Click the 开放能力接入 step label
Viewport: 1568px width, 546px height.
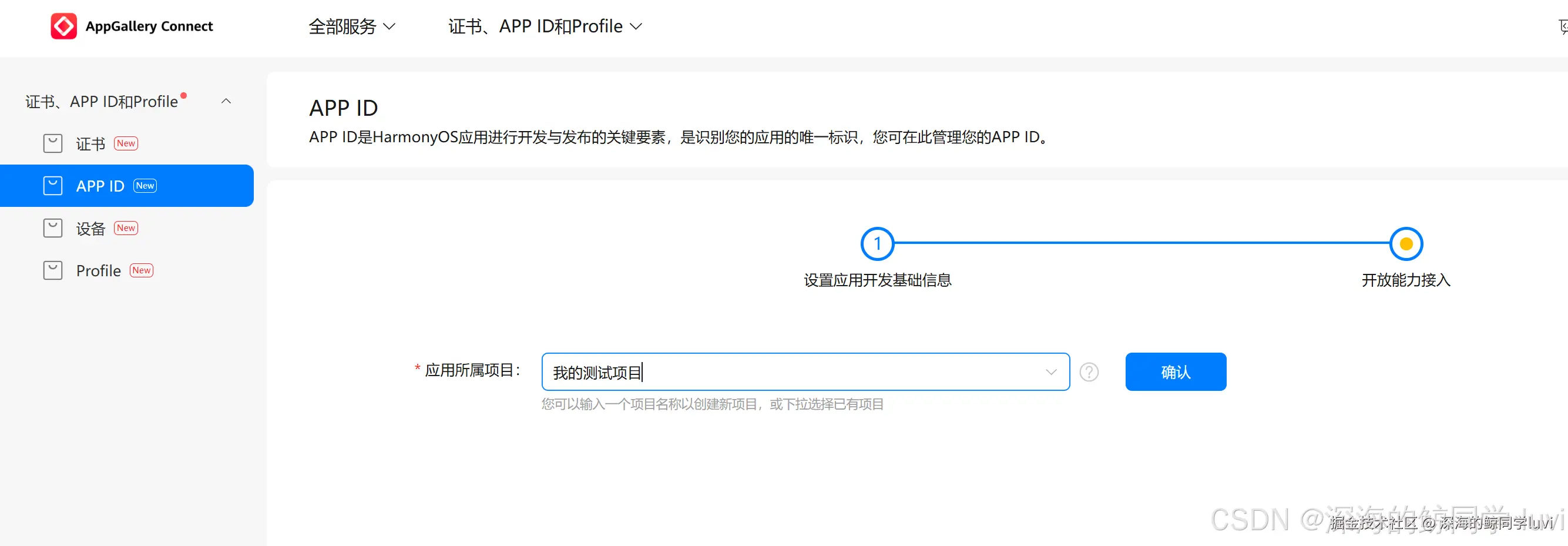[x=1406, y=280]
